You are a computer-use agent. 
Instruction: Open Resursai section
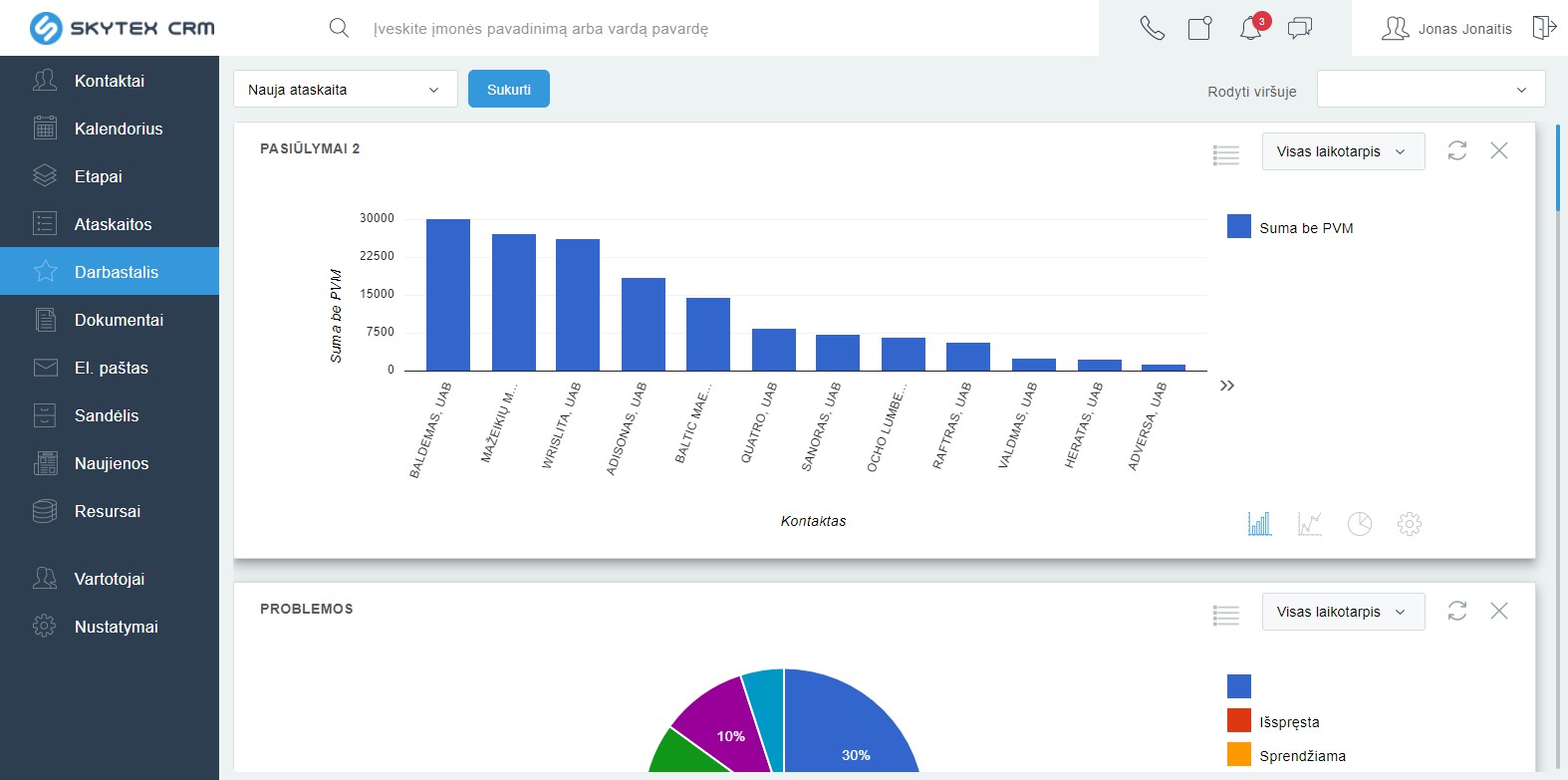110,511
